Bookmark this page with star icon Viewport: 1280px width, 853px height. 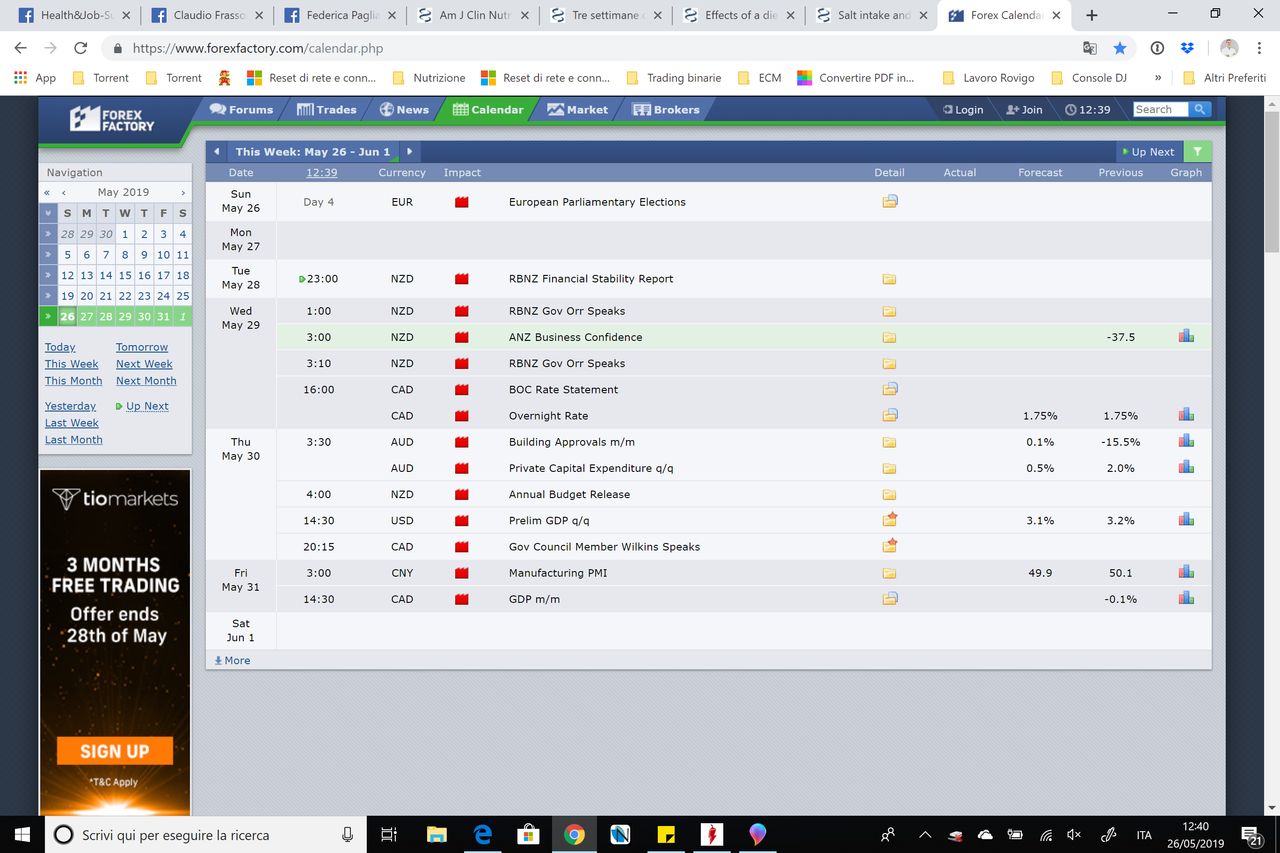pos(1120,48)
